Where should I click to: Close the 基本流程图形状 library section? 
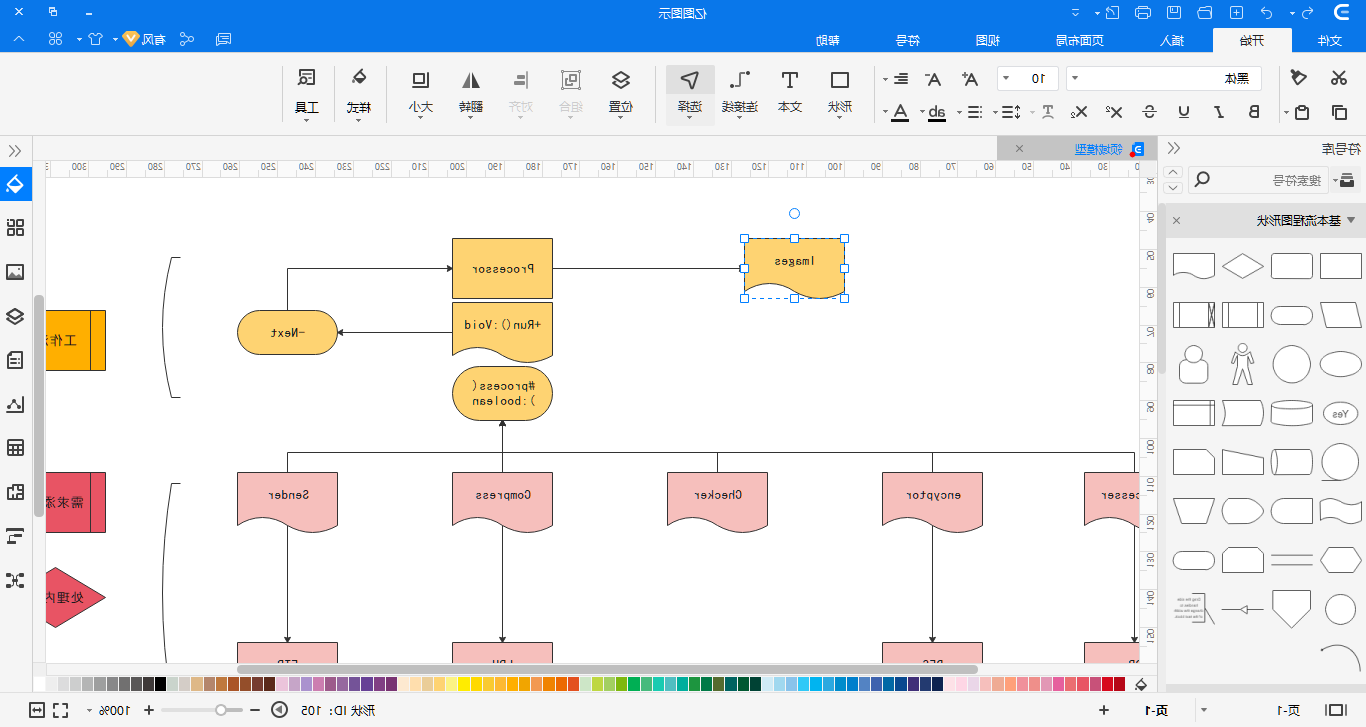(x=1176, y=220)
